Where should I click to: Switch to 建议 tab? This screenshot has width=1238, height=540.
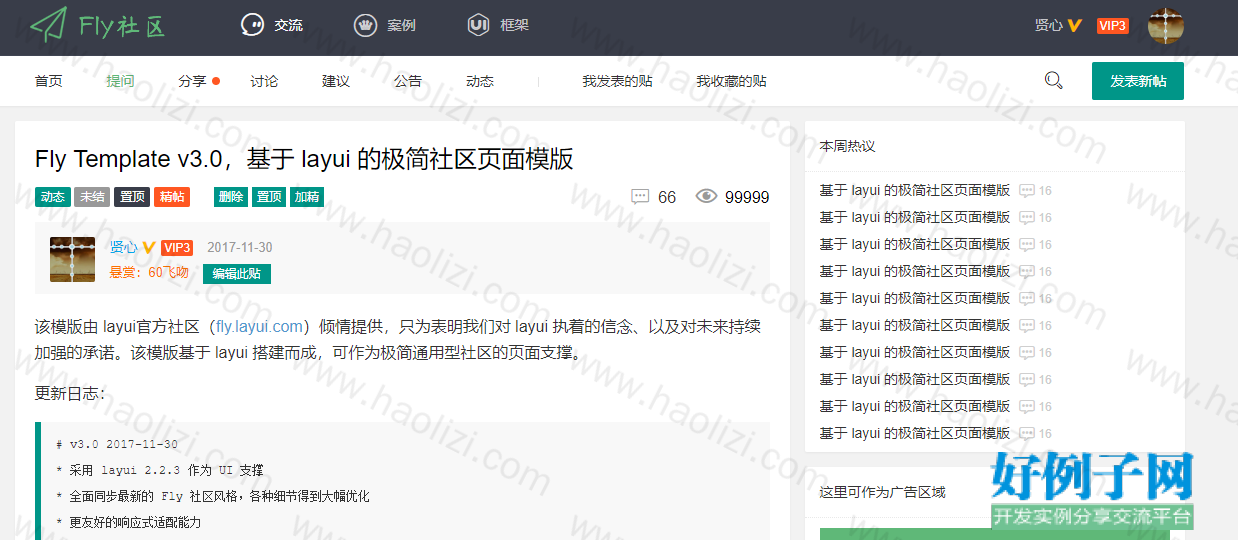[x=336, y=81]
